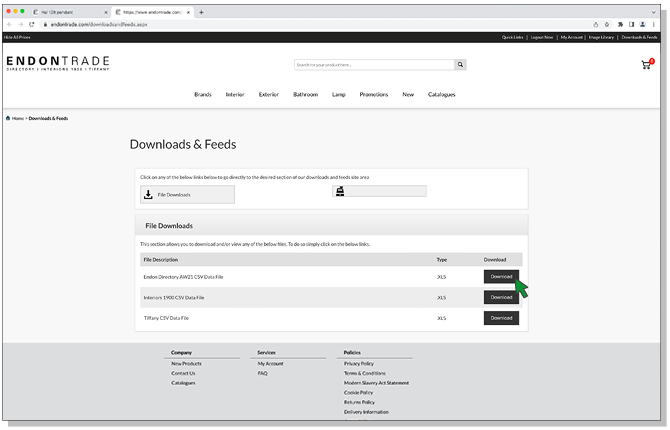Open the Exterior menu
Viewport: 670px width, 430px height.
coord(269,94)
